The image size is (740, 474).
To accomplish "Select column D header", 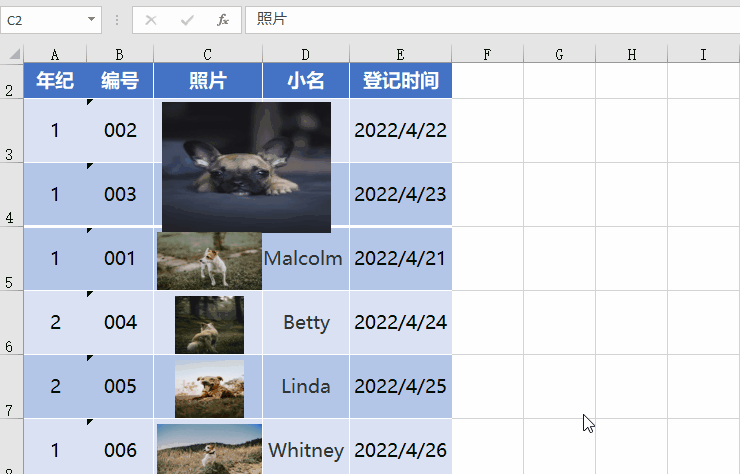I will click(x=306, y=54).
